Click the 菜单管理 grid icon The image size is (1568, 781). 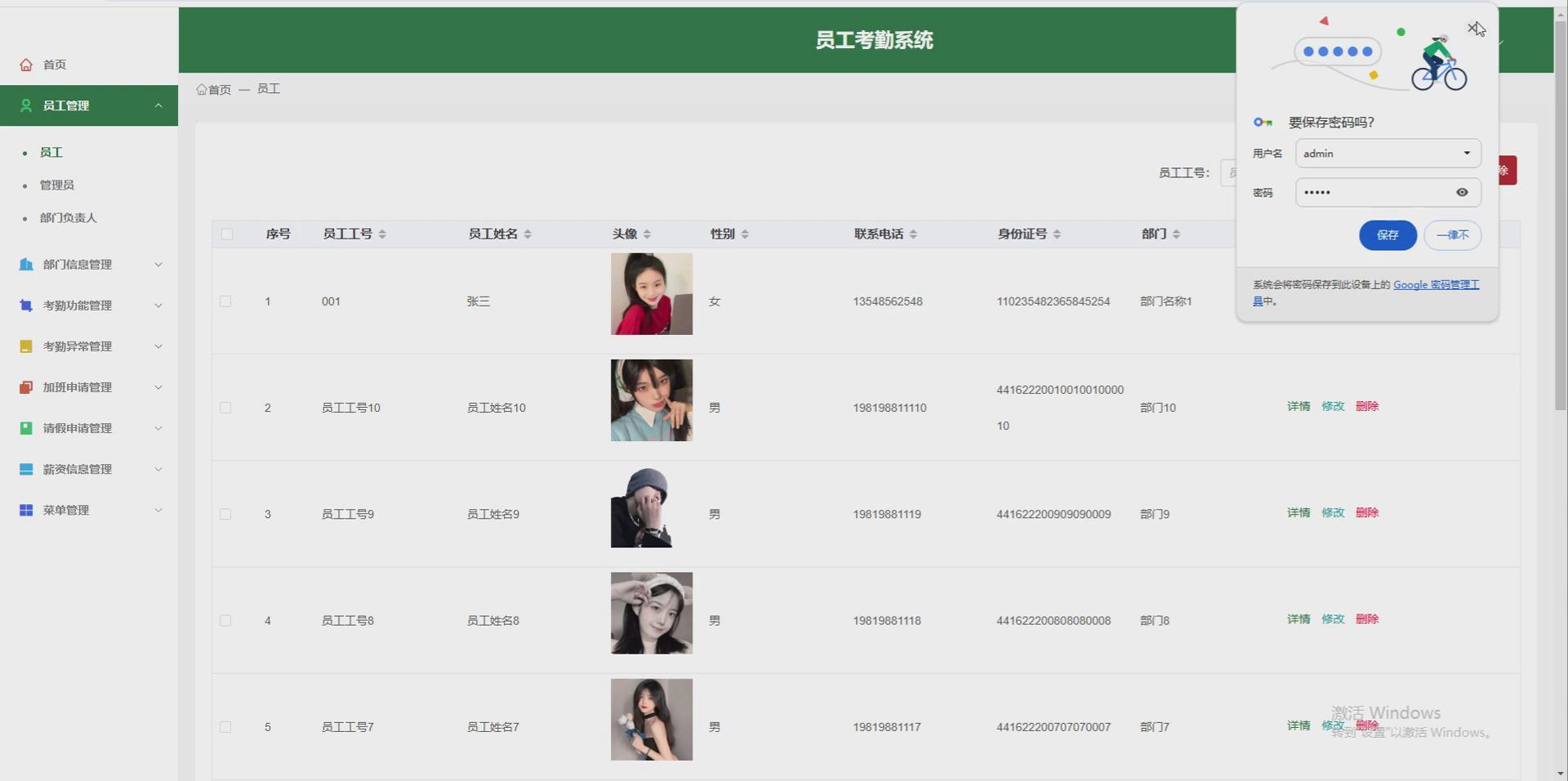[x=26, y=510]
